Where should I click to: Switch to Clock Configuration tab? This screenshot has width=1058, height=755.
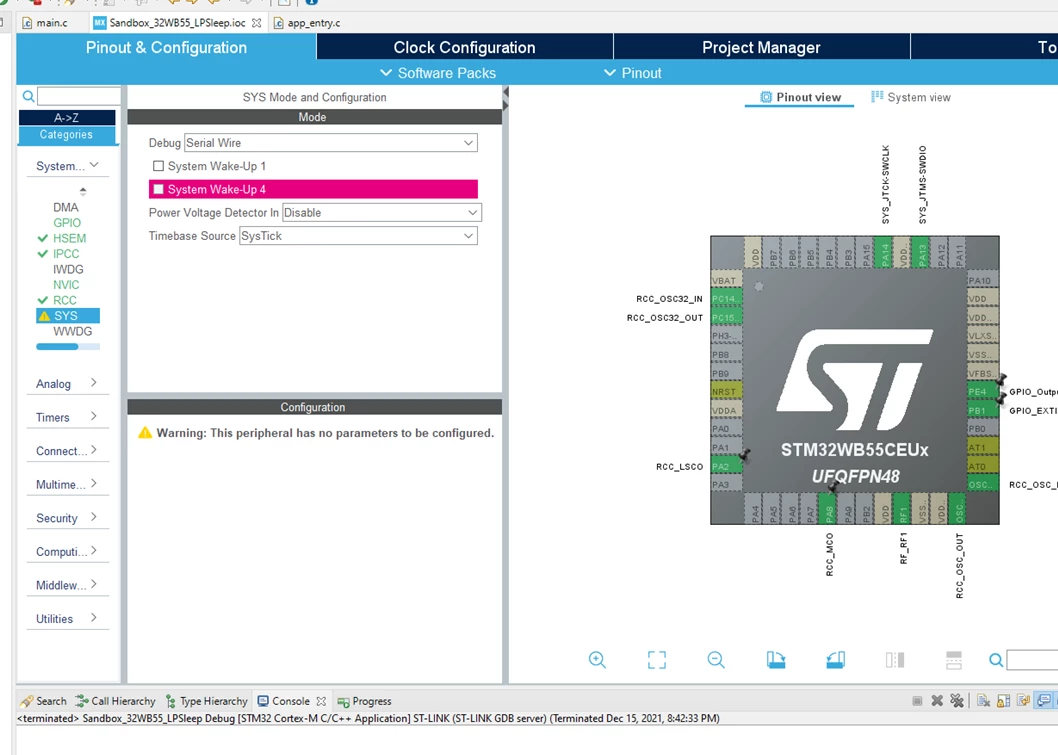[464, 47]
